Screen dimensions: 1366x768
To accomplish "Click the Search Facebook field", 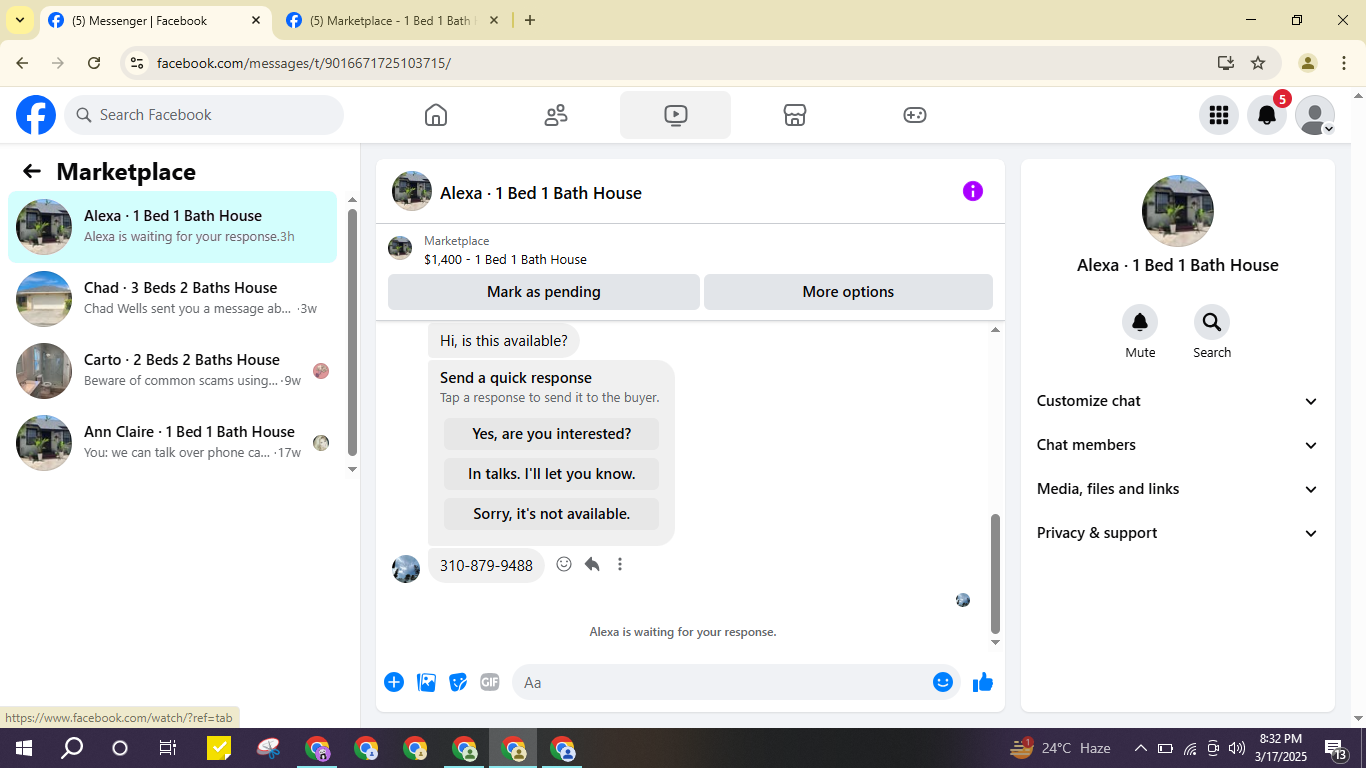I will coord(204,115).
